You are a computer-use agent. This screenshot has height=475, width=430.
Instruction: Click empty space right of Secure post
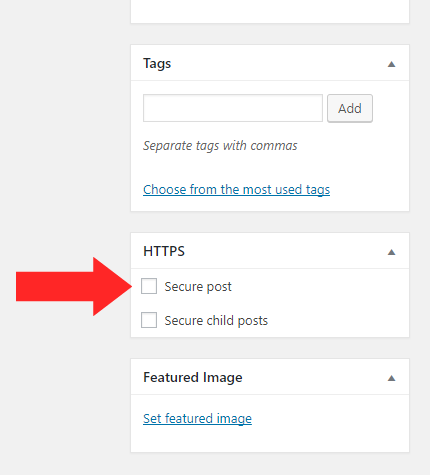(320, 287)
